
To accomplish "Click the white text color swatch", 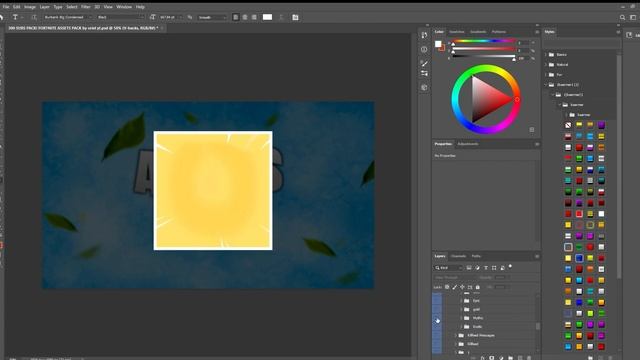I will [x=267, y=17].
